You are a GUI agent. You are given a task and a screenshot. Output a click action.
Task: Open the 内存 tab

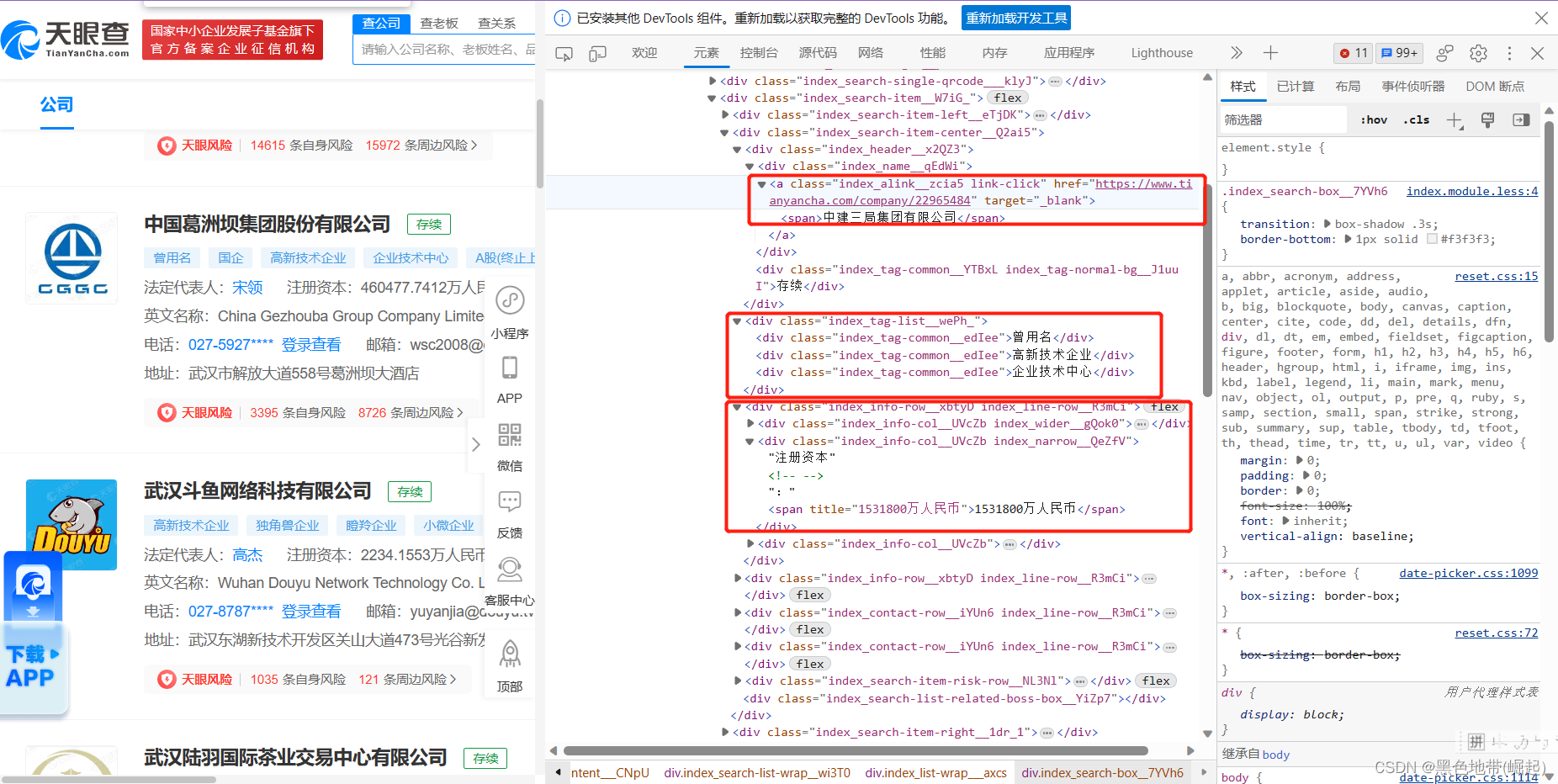pyautogui.click(x=994, y=52)
